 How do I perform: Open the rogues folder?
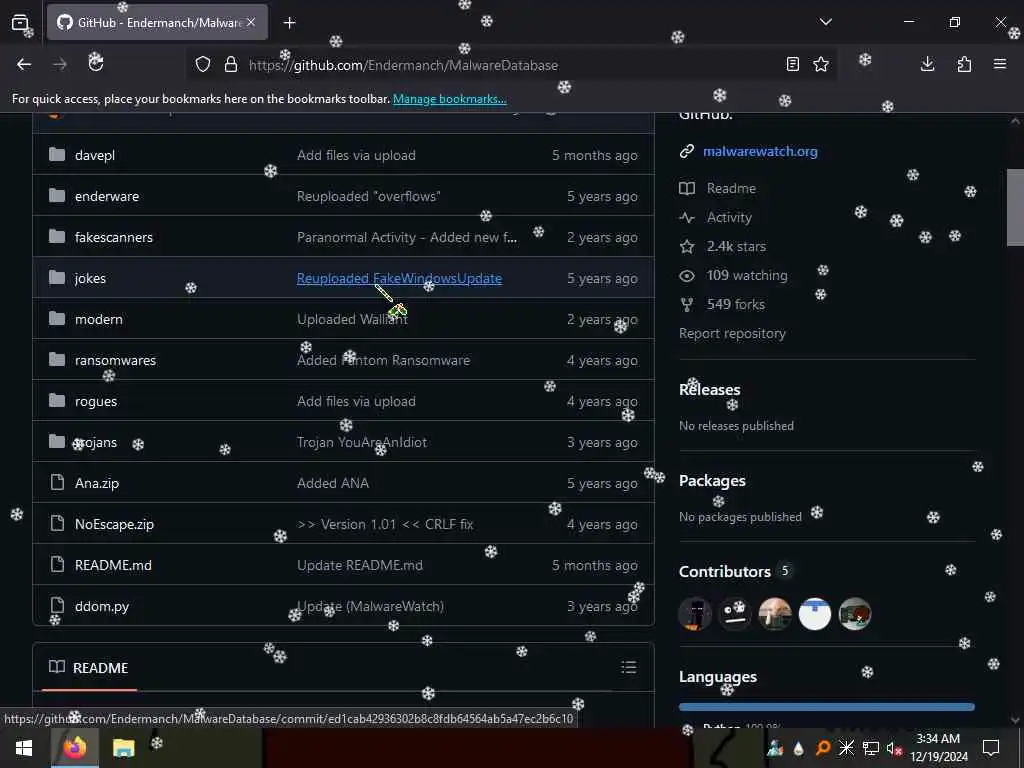(95, 402)
